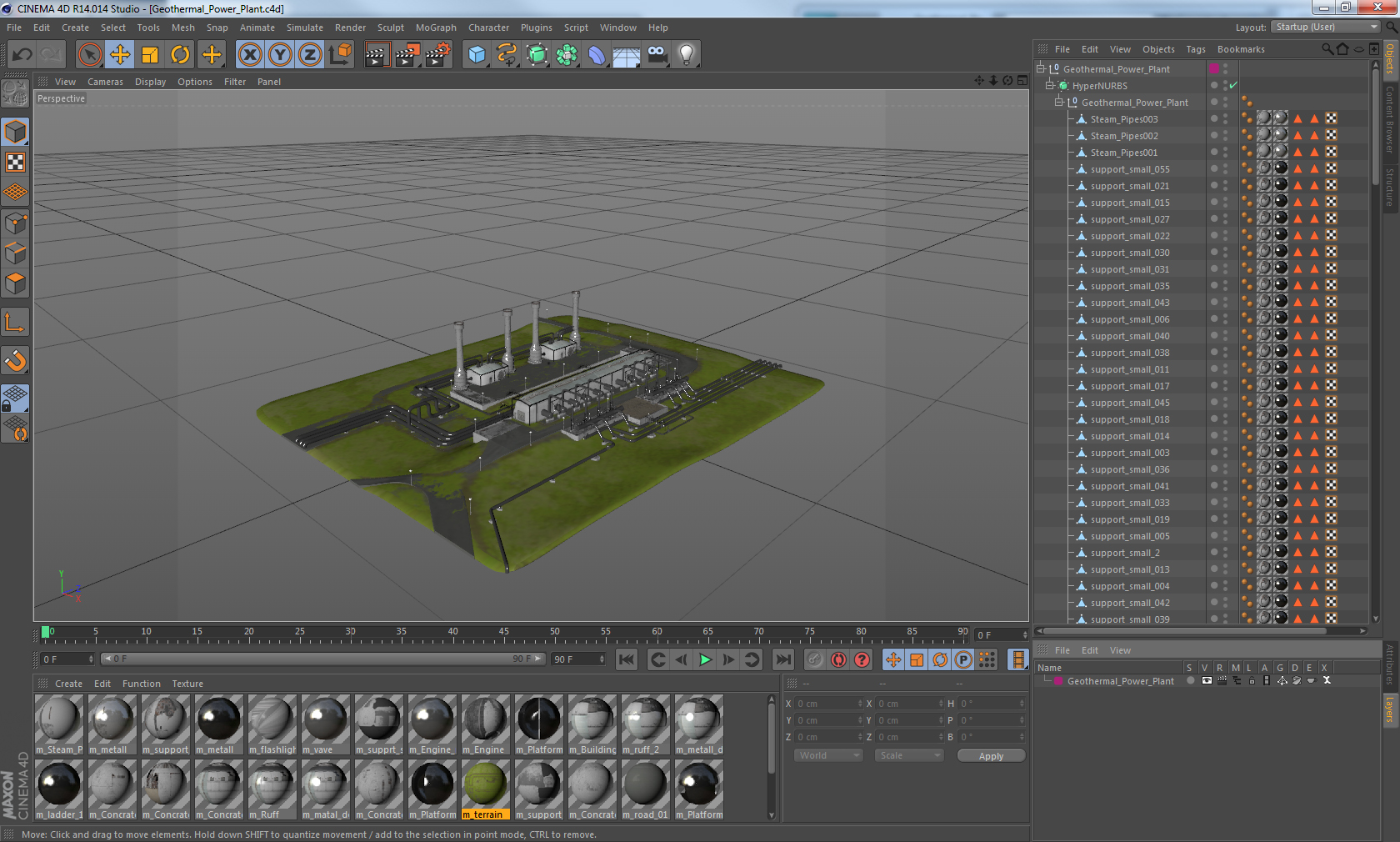Enable axis mode L-shaped icon
Screen dimensions: 1400x842
pyautogui.click(x=15, y=323)
